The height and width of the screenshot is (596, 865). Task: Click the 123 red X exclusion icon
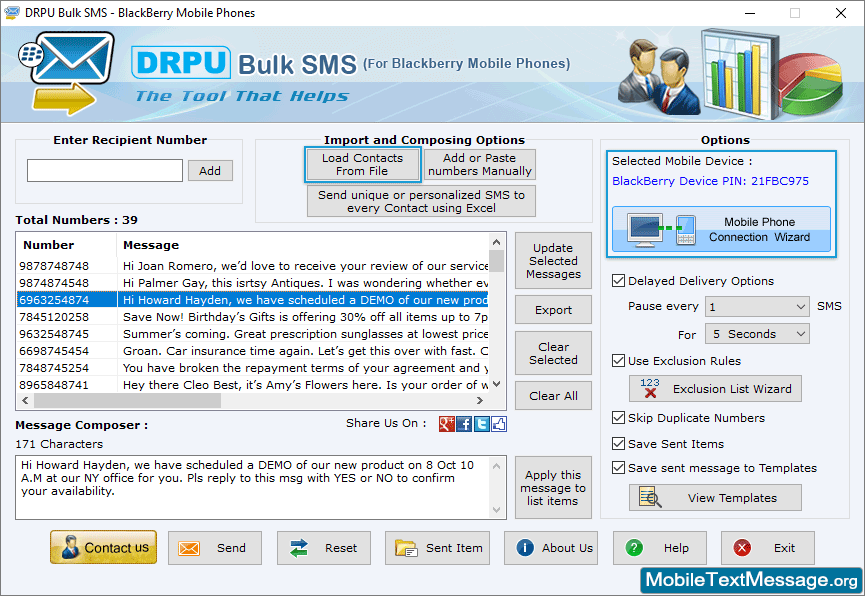650,388
